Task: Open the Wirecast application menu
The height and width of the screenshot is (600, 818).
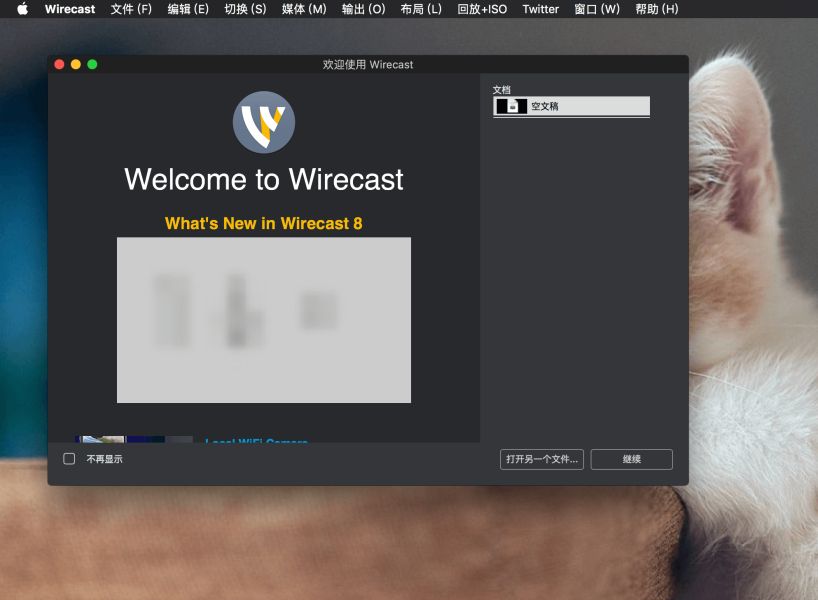Action: pos(70,9)
